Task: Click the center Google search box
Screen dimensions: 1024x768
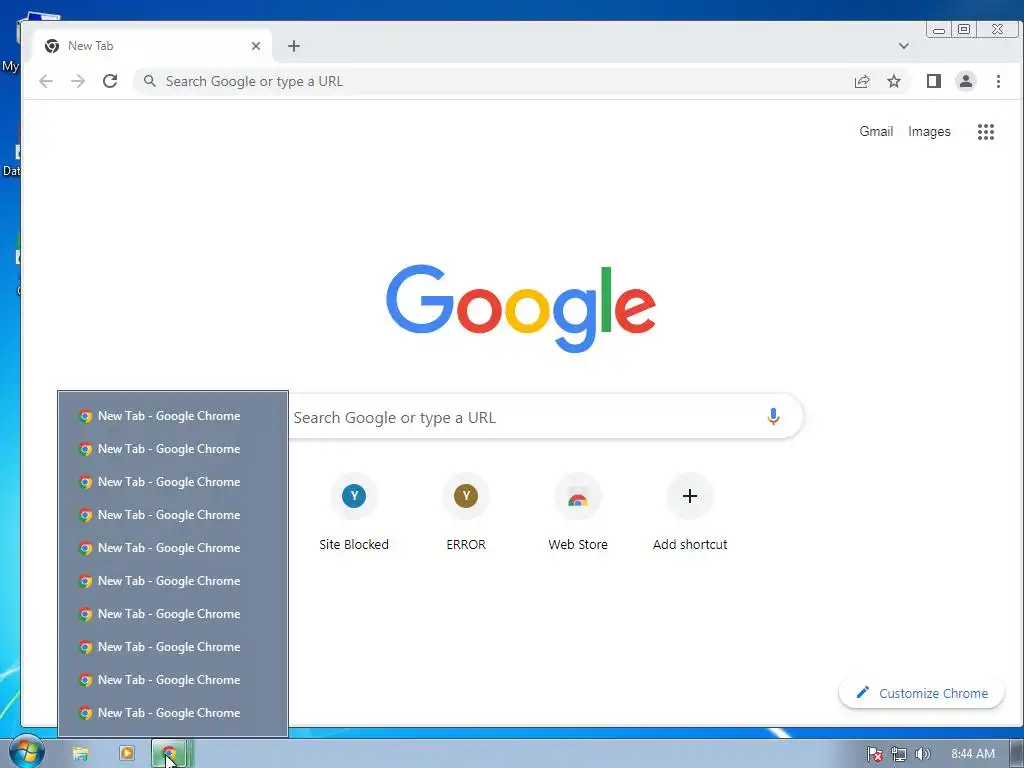Action: click(522, 417)
